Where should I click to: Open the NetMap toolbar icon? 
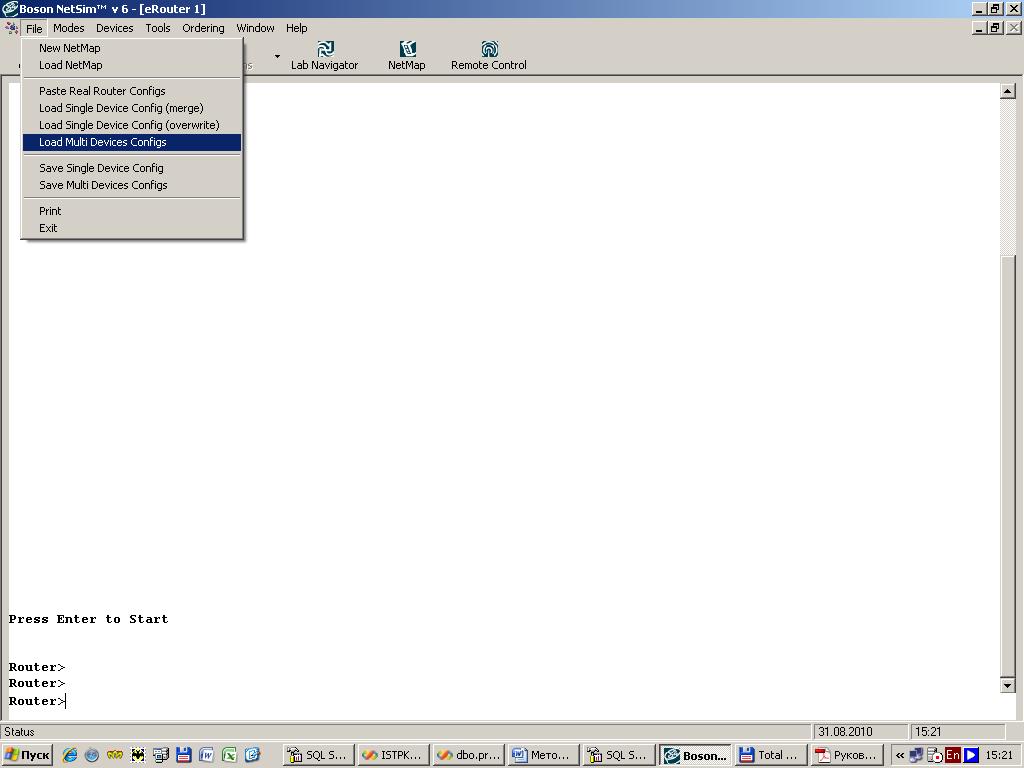[406, 56]
